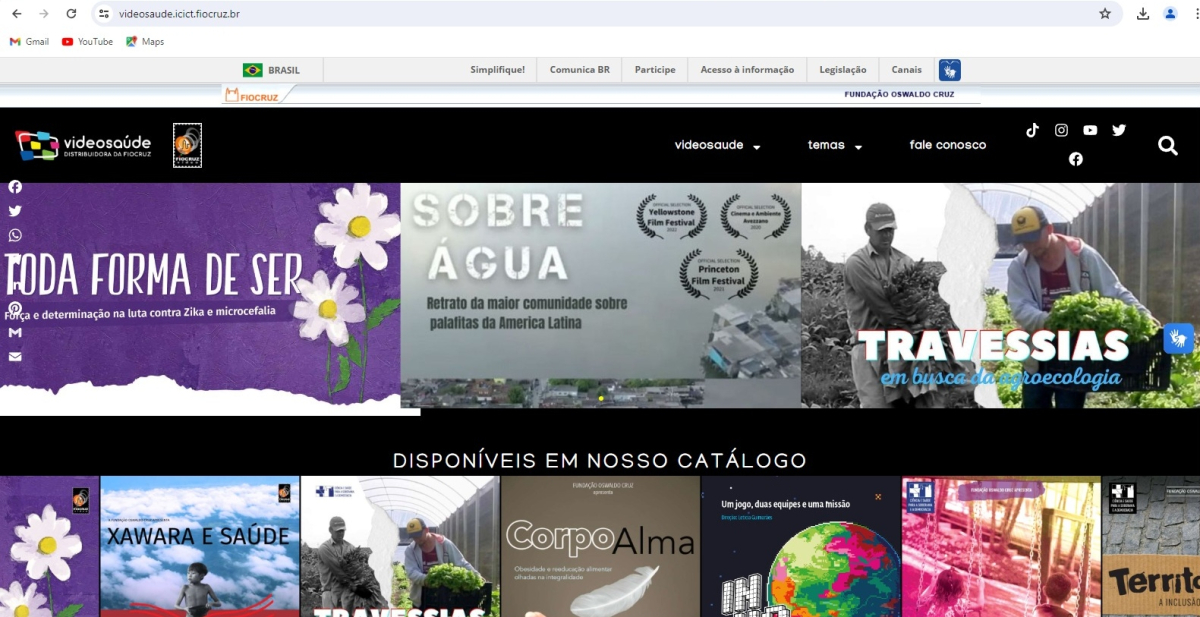This screenshot has height=617, width=1200.
Task: Open the Território catalog poster
Action: (1151, 546)
